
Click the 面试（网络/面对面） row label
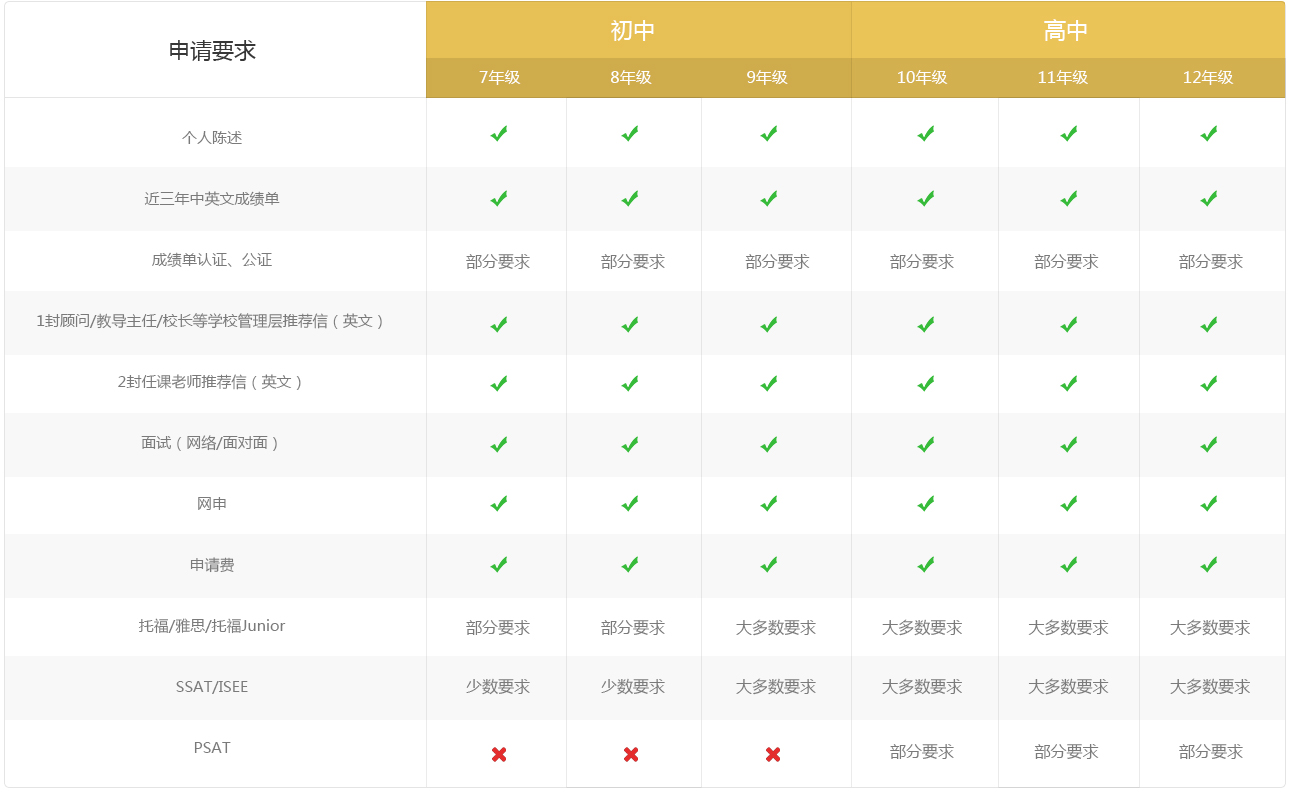(x=212, y=443)
